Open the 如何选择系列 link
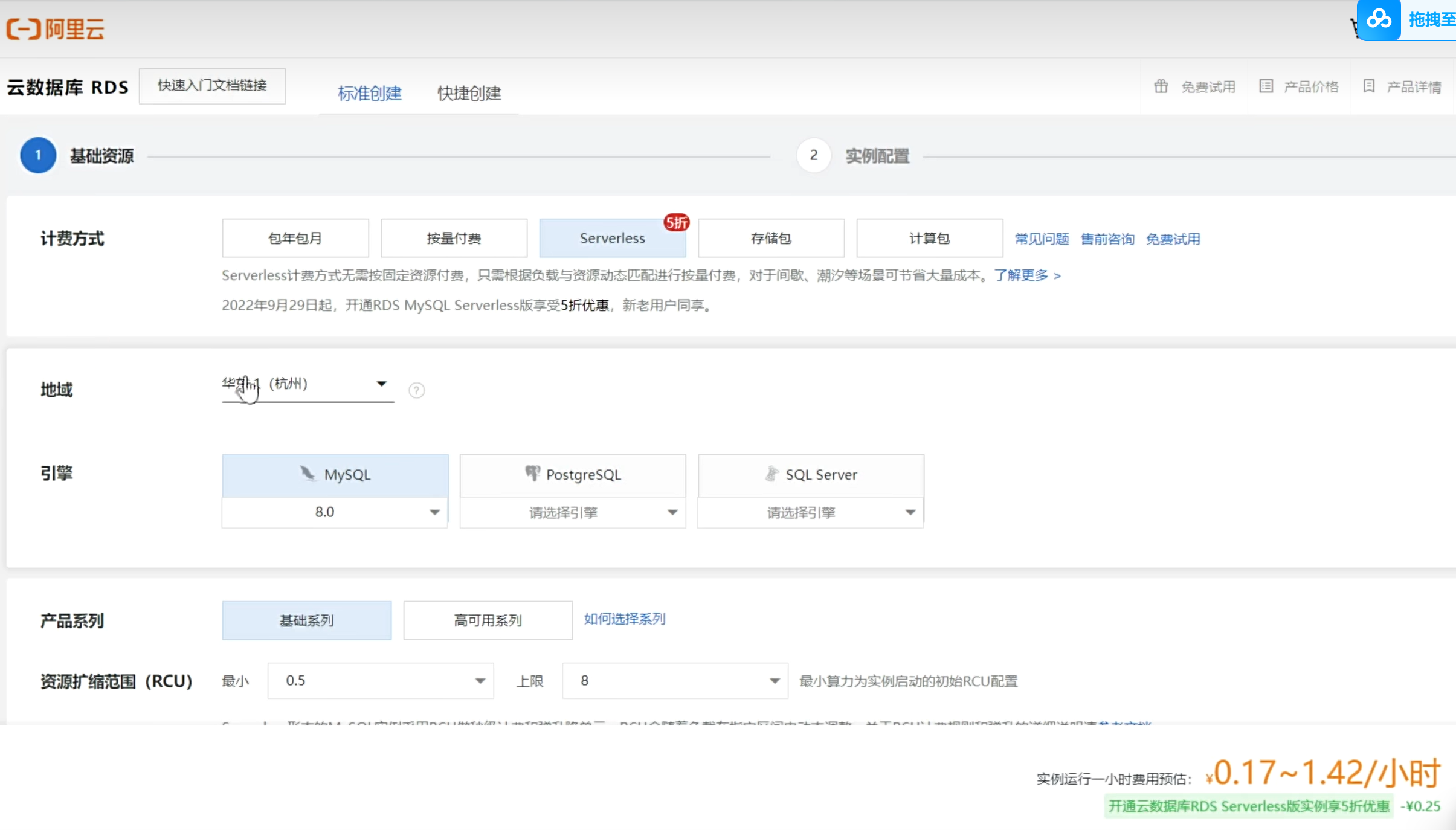Screen dimensions: 1456x830 click(624, 619)
